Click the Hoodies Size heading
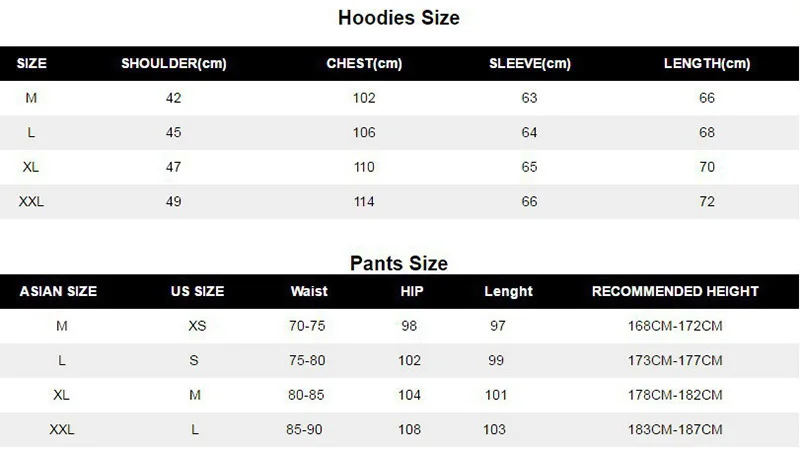 (x=398, y=18)
